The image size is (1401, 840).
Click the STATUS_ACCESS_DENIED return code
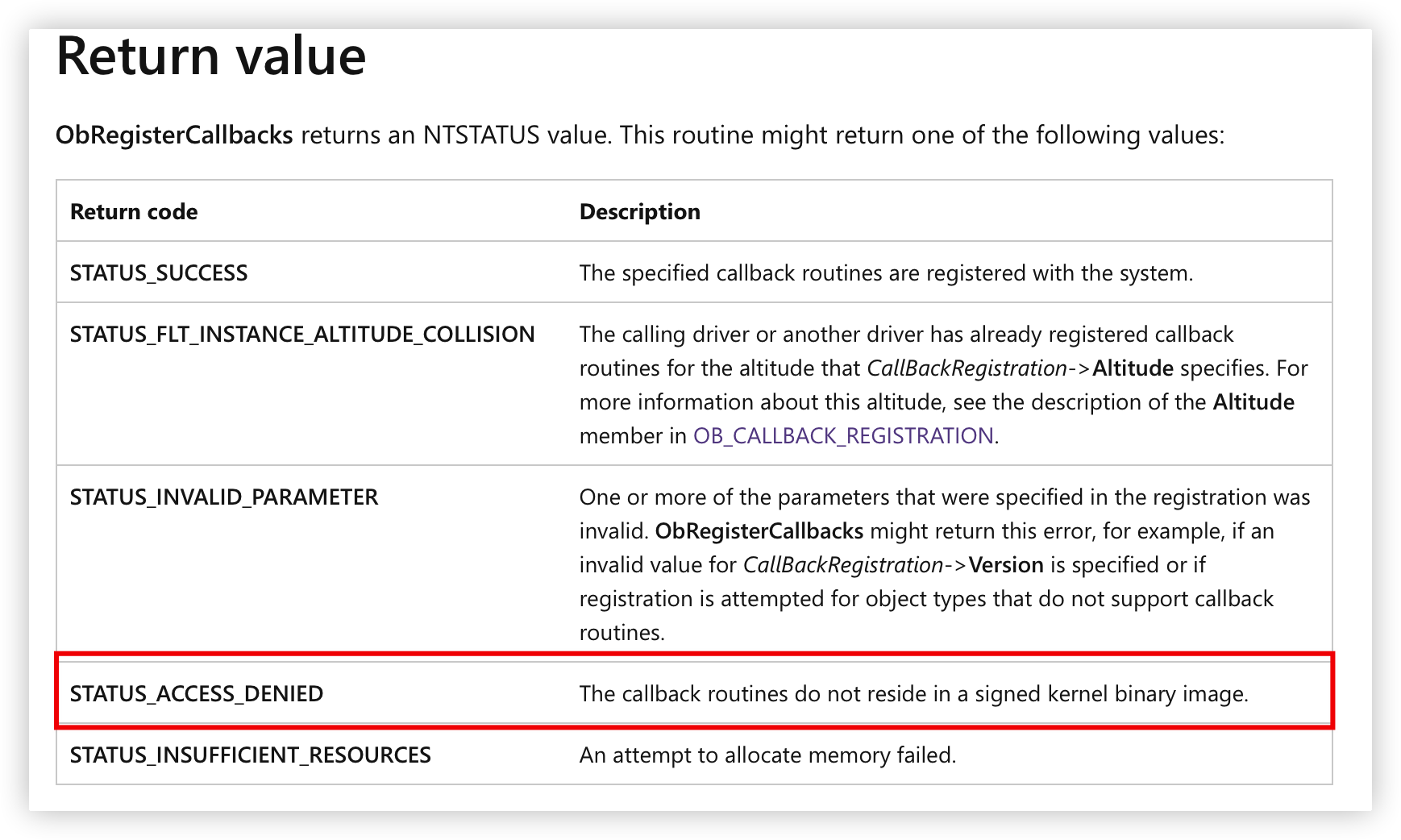coord(197,694)
